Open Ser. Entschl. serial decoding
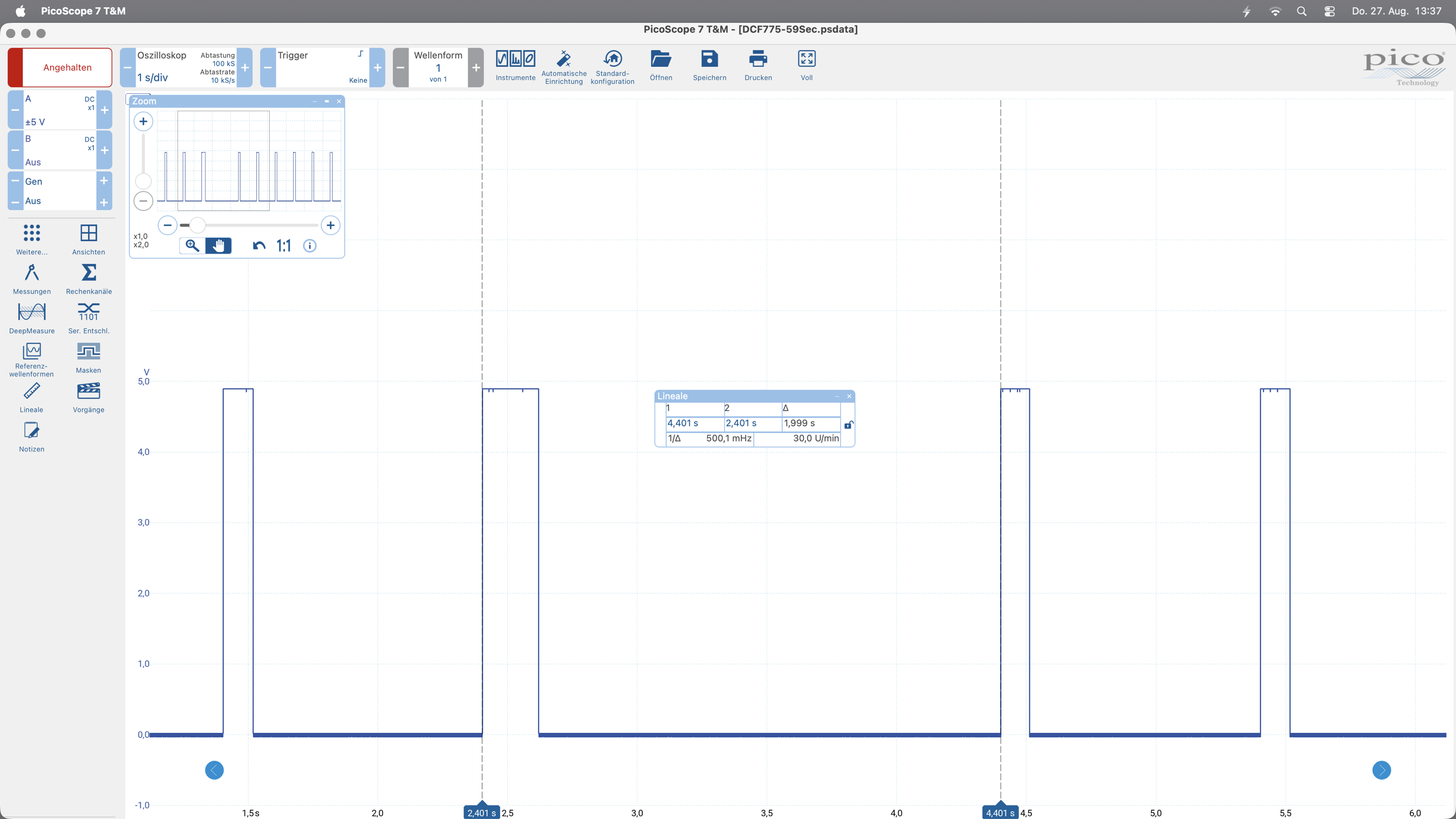The width and height of the screenshot is (1456, 819). pyautogui.click(x=89, y=318)
